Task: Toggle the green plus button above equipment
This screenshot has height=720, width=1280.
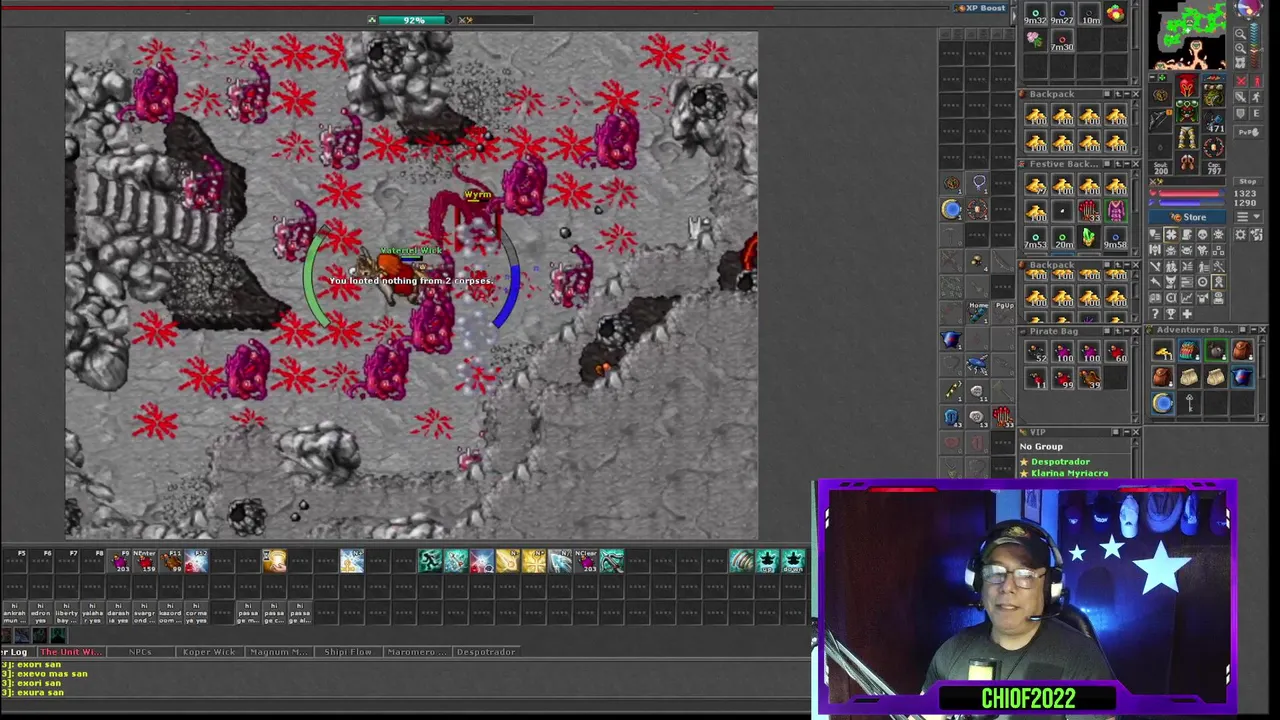Action: (x=1162, y=77)
